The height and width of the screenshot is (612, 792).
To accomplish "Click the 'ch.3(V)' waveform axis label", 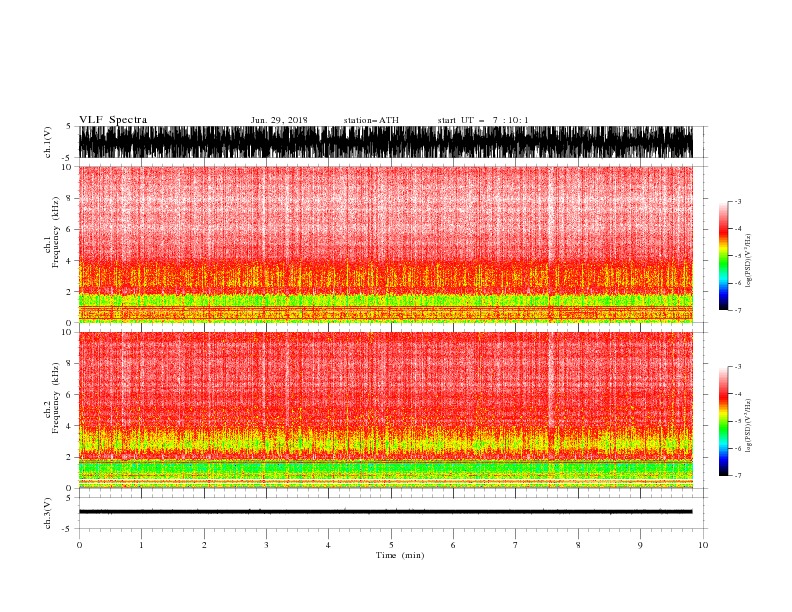I will point(48,513).
